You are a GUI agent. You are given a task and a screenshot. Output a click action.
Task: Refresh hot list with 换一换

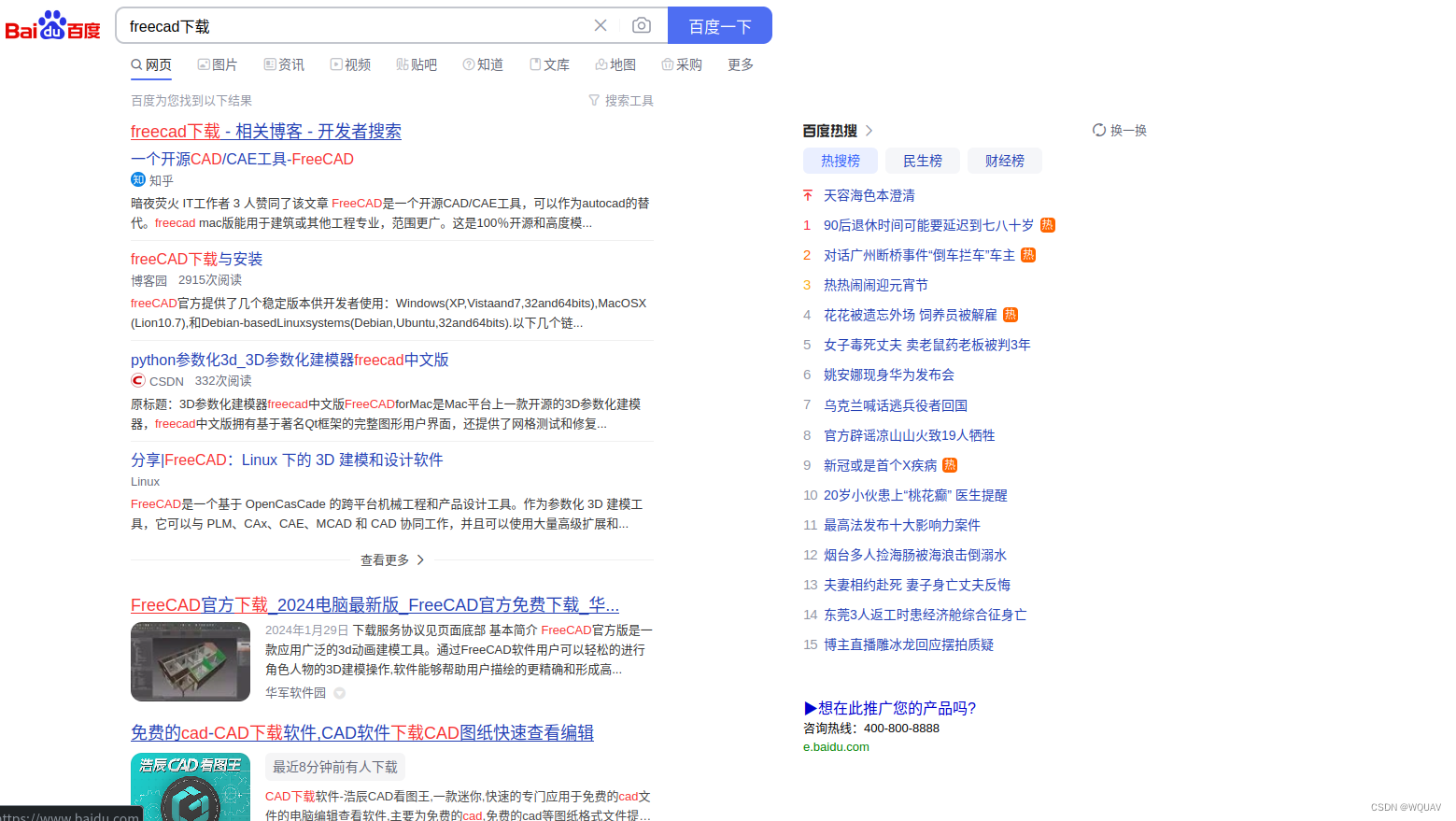tap(1120, 130)
